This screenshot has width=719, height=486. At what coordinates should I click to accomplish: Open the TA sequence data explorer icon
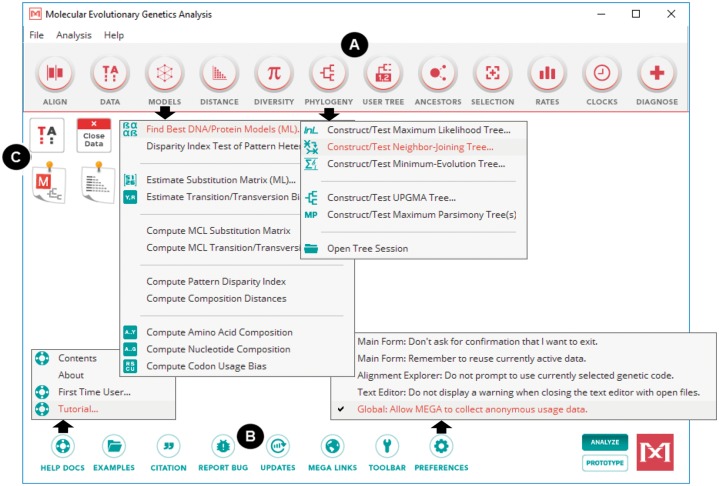click(x=47, y=135)
